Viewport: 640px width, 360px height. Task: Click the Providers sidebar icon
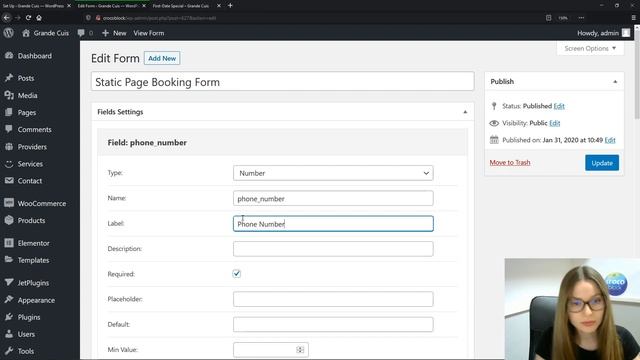[x=9, y=147]
